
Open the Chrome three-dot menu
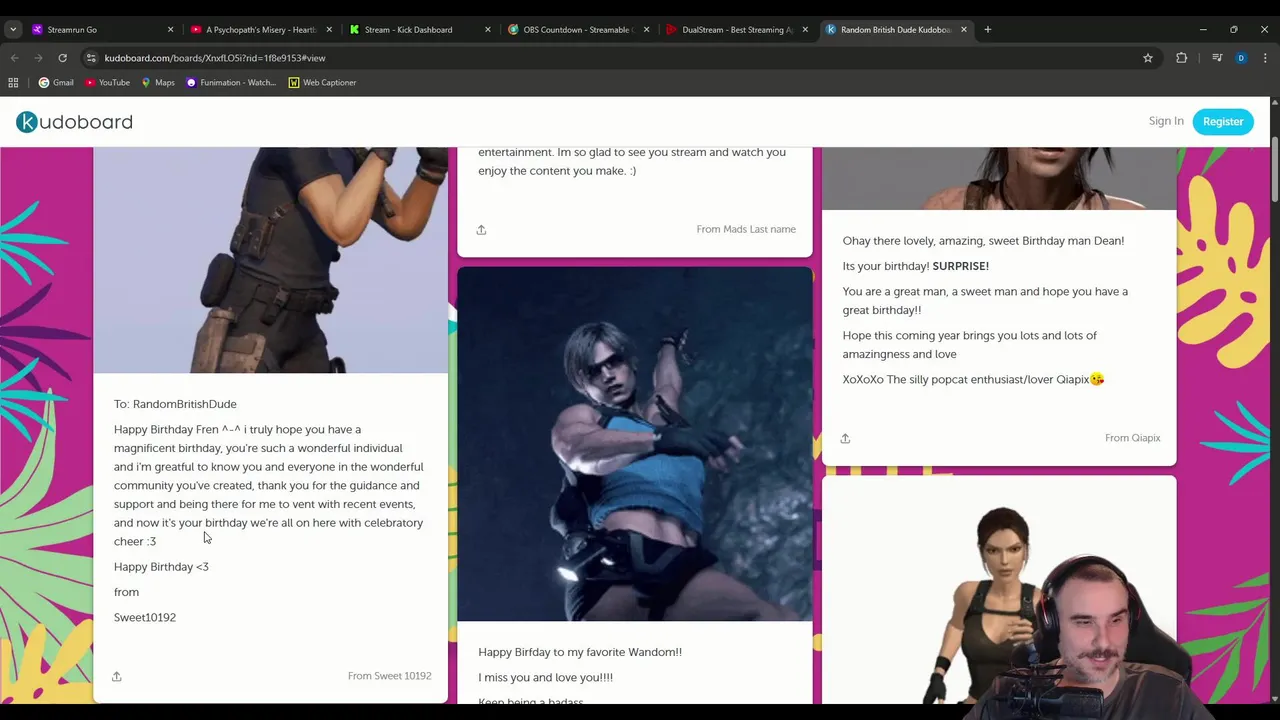[1265, 58]
